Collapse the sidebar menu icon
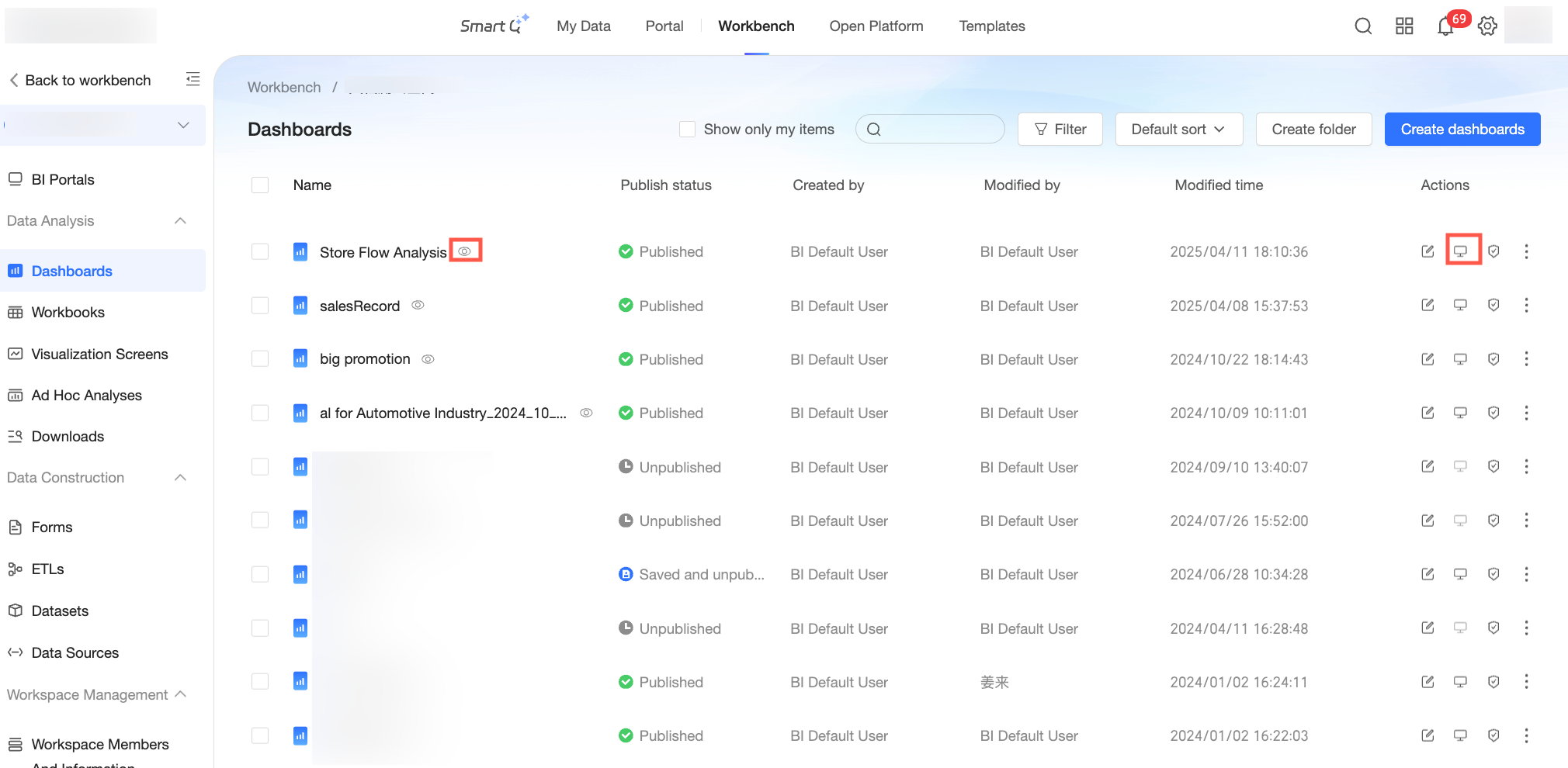Screen dimensions: 1568x768 tap(193, 79)
